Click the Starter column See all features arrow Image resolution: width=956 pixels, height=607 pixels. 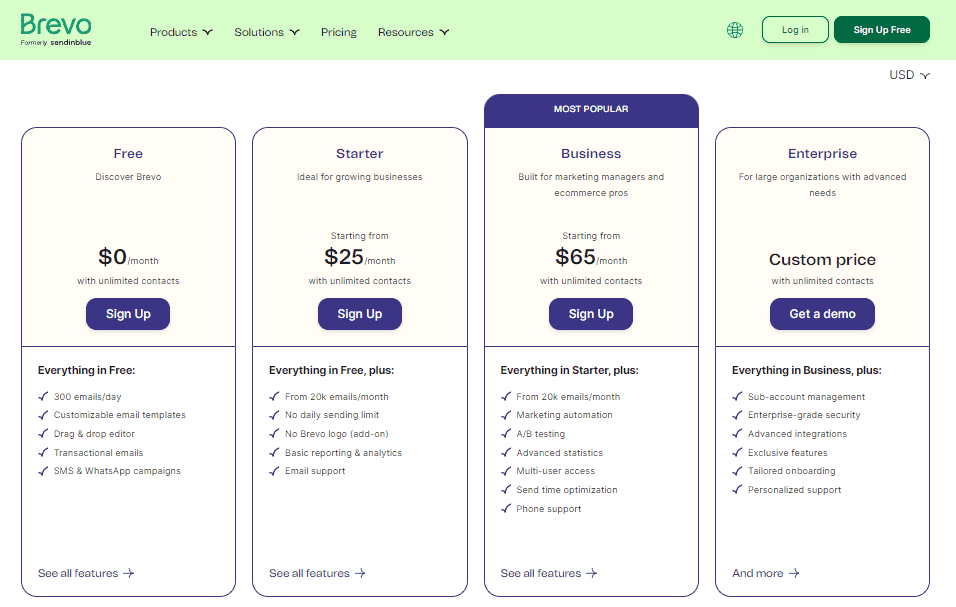tap(360, 573)
